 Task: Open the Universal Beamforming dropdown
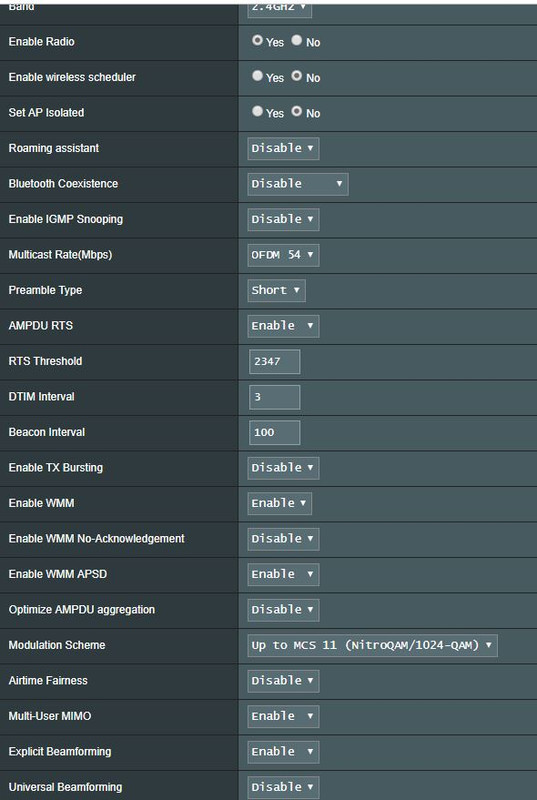tap(283, 787)
